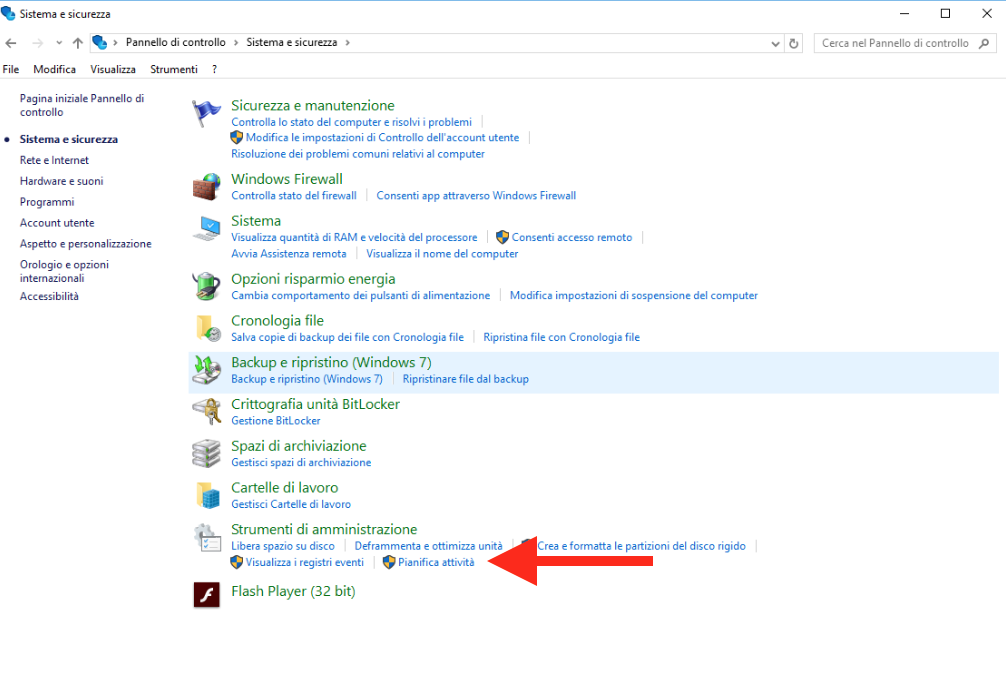Image resolution: width=1006 pixels, height=683 pixels.
Task: Go to Pagina iniziale Pannello di controllo
Action: (82, 105)
